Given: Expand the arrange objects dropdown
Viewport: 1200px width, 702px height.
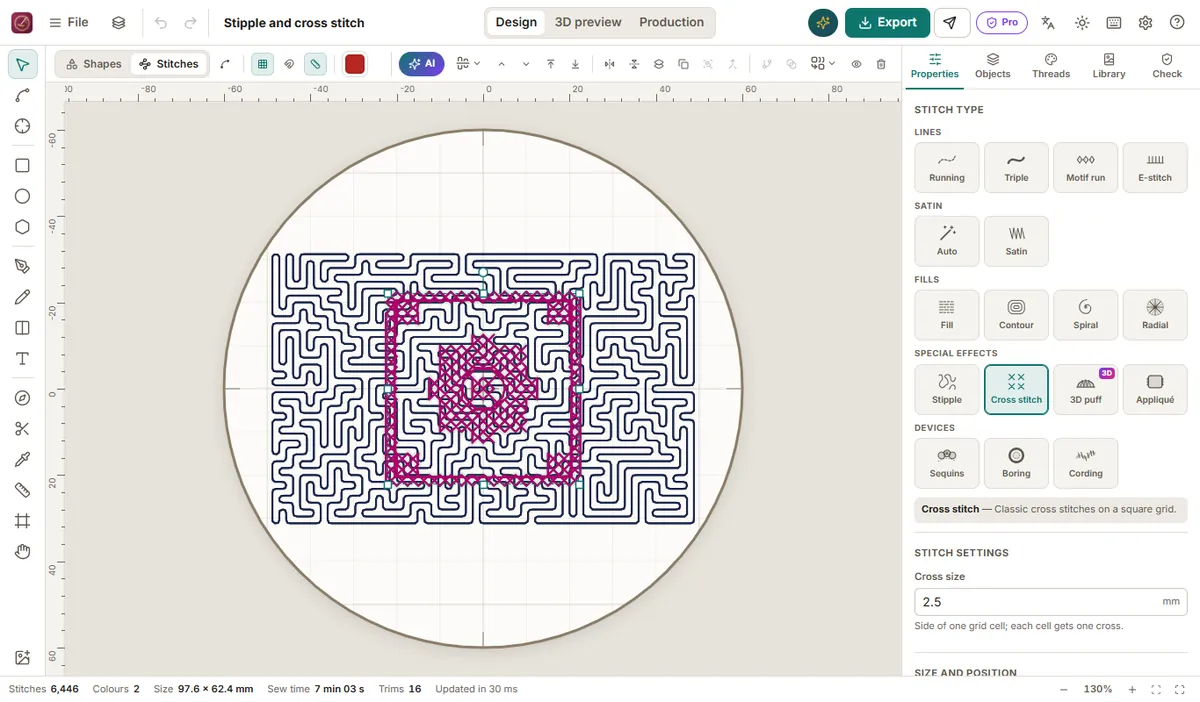Looking at the screenshot, I should click(823, 64).
